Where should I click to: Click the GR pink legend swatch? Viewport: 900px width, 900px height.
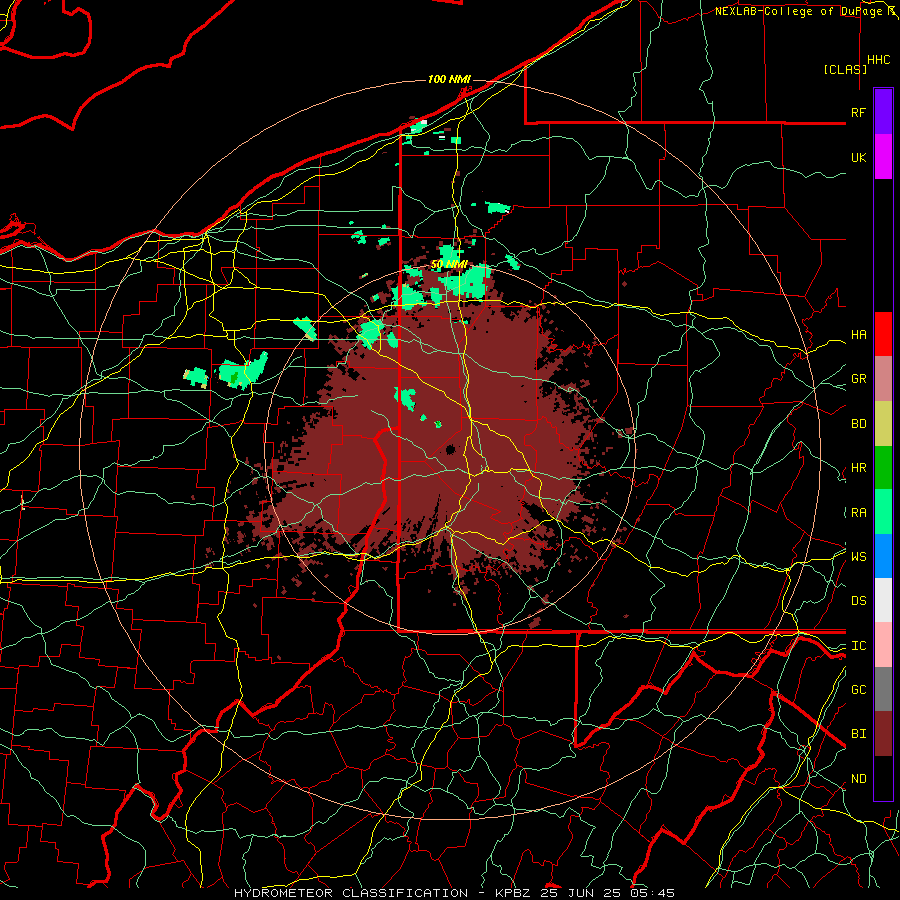point(883,379)
